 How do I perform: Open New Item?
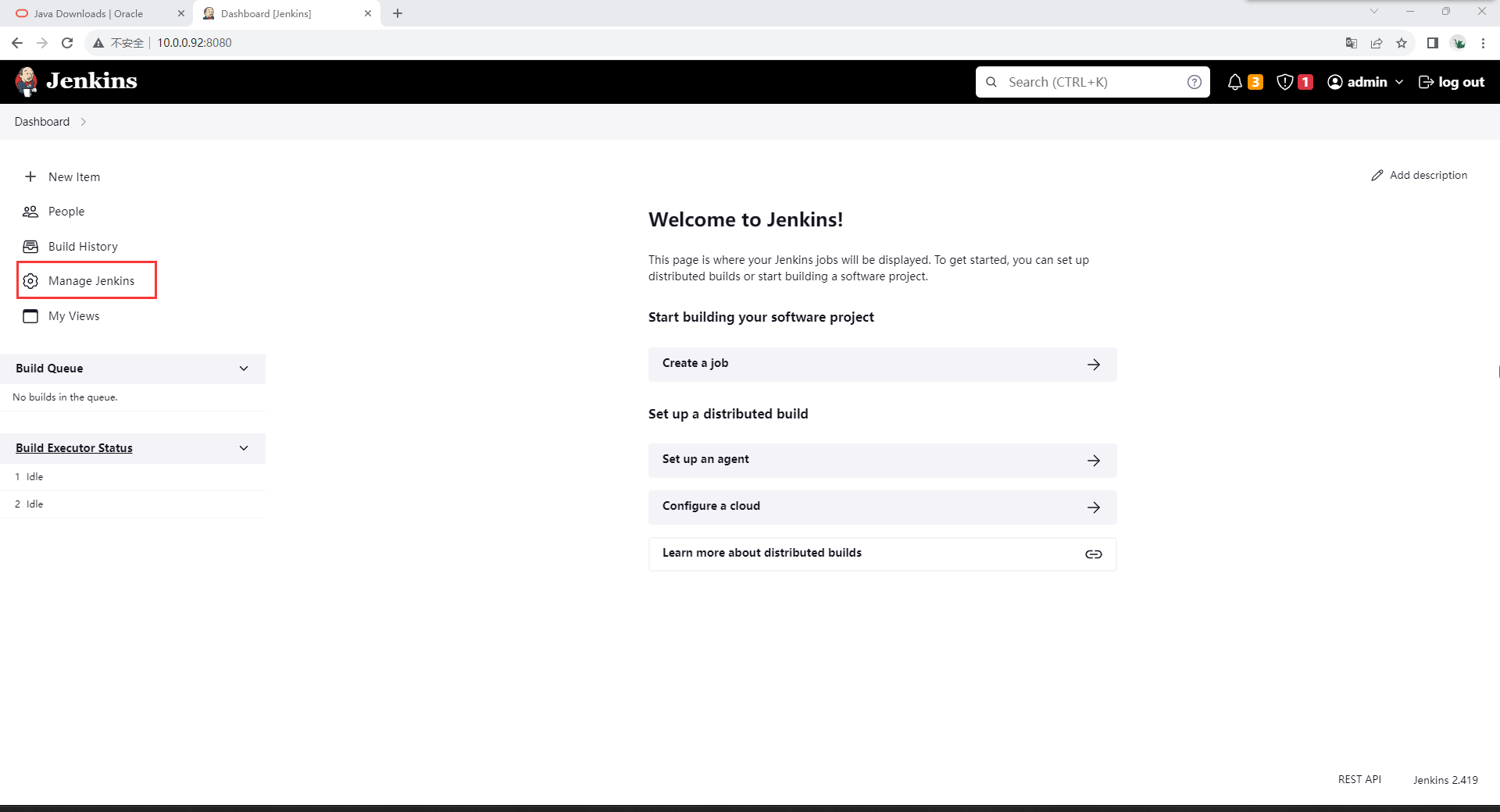pyautogui.click(x=74, y=176)
